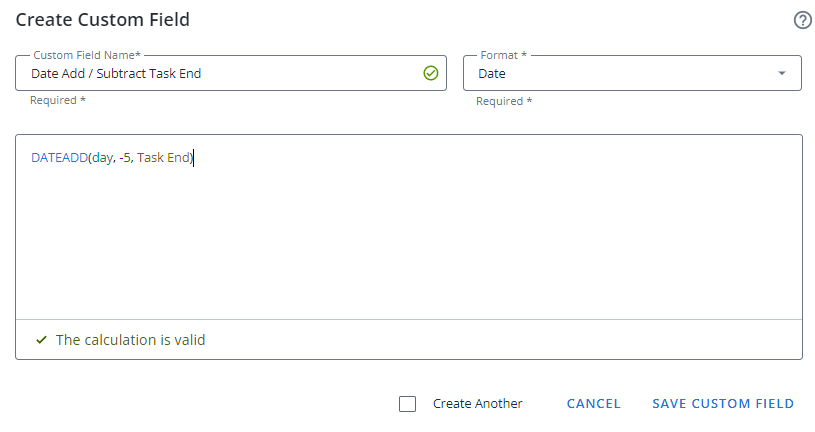Tick the Create Another checkbox
Screen dimensions: 815x432
407,404
